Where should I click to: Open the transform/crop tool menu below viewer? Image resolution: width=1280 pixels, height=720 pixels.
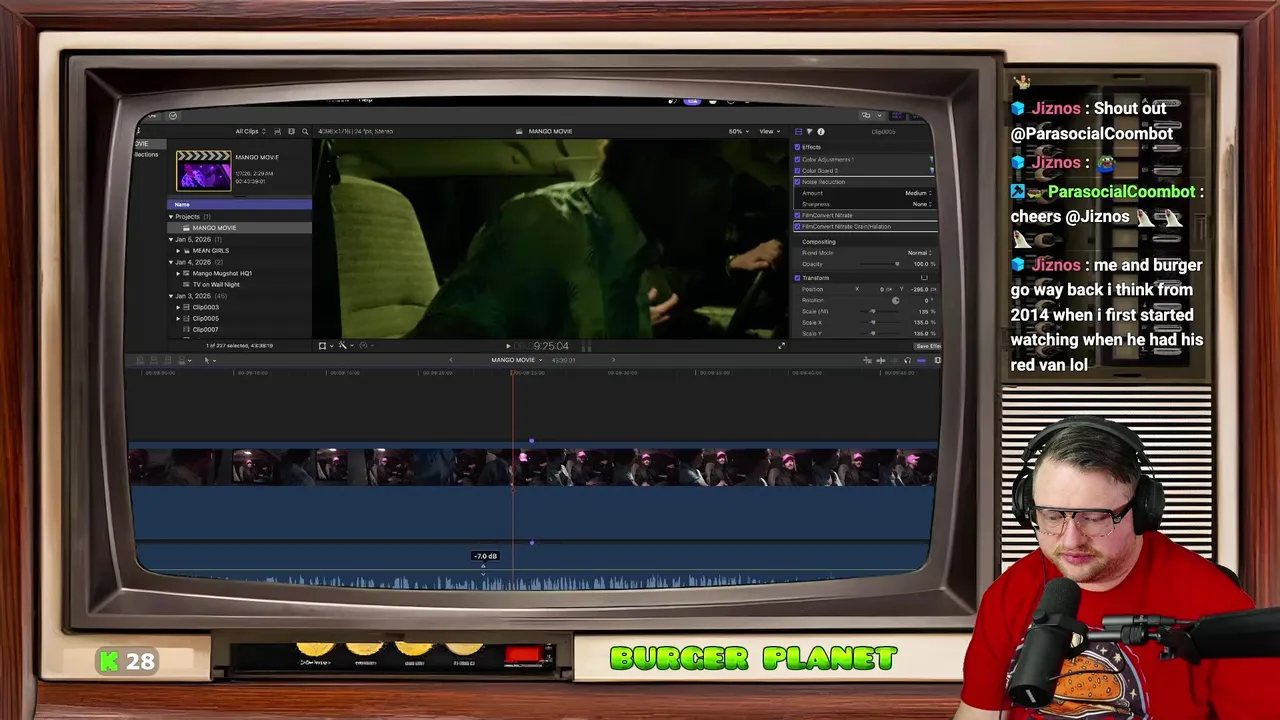[324, 346]
